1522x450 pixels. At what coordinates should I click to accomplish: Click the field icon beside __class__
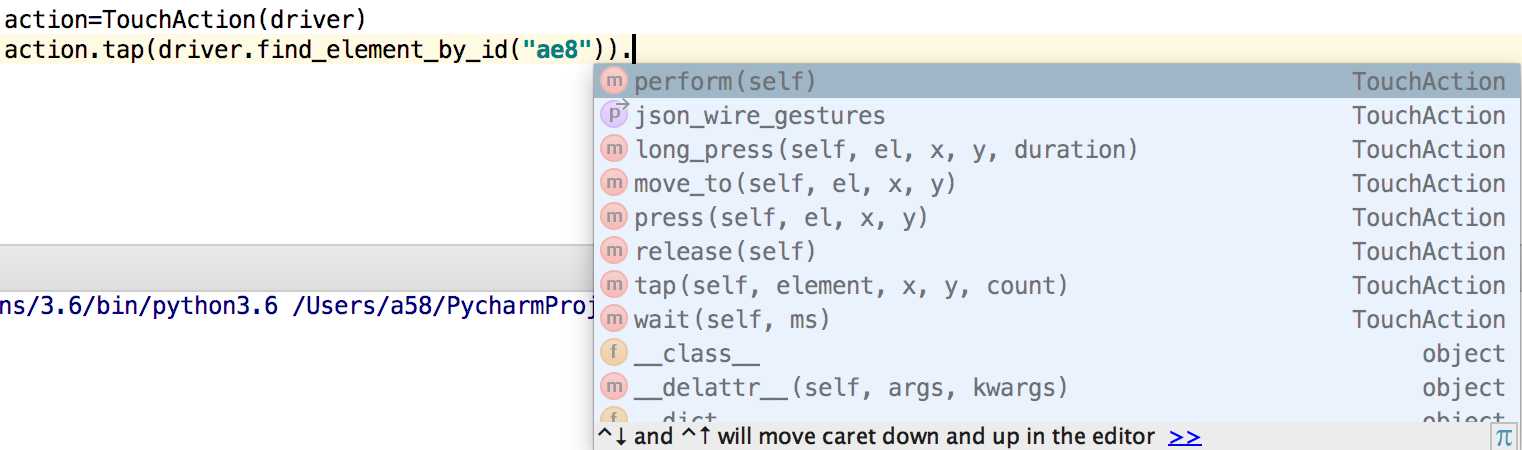tap(613, 354)
